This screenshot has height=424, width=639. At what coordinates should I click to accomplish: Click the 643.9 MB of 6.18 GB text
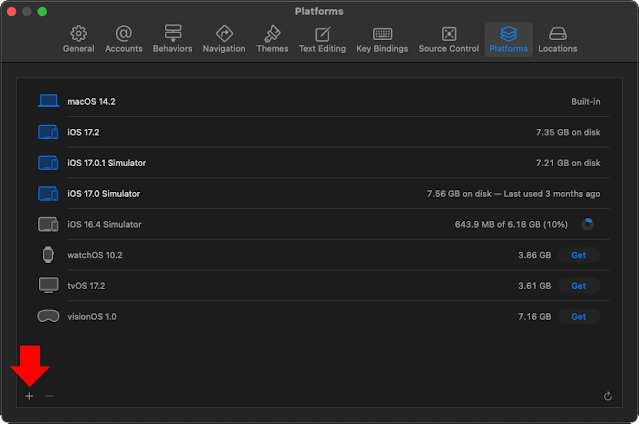coord(511,224)
